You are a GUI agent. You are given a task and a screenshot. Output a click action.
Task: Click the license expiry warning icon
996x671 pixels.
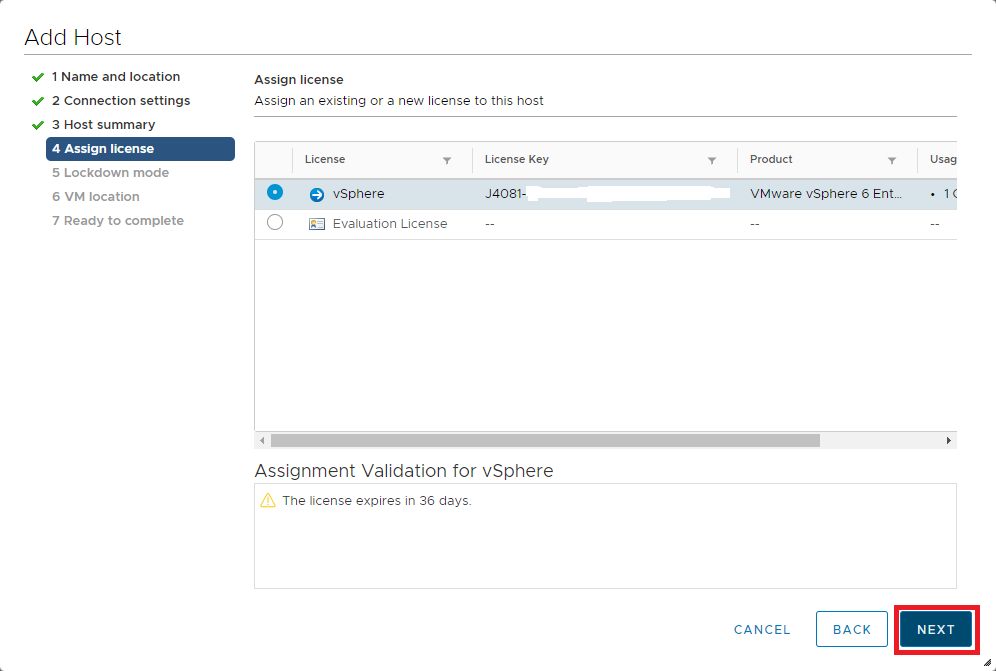[267, 501]
